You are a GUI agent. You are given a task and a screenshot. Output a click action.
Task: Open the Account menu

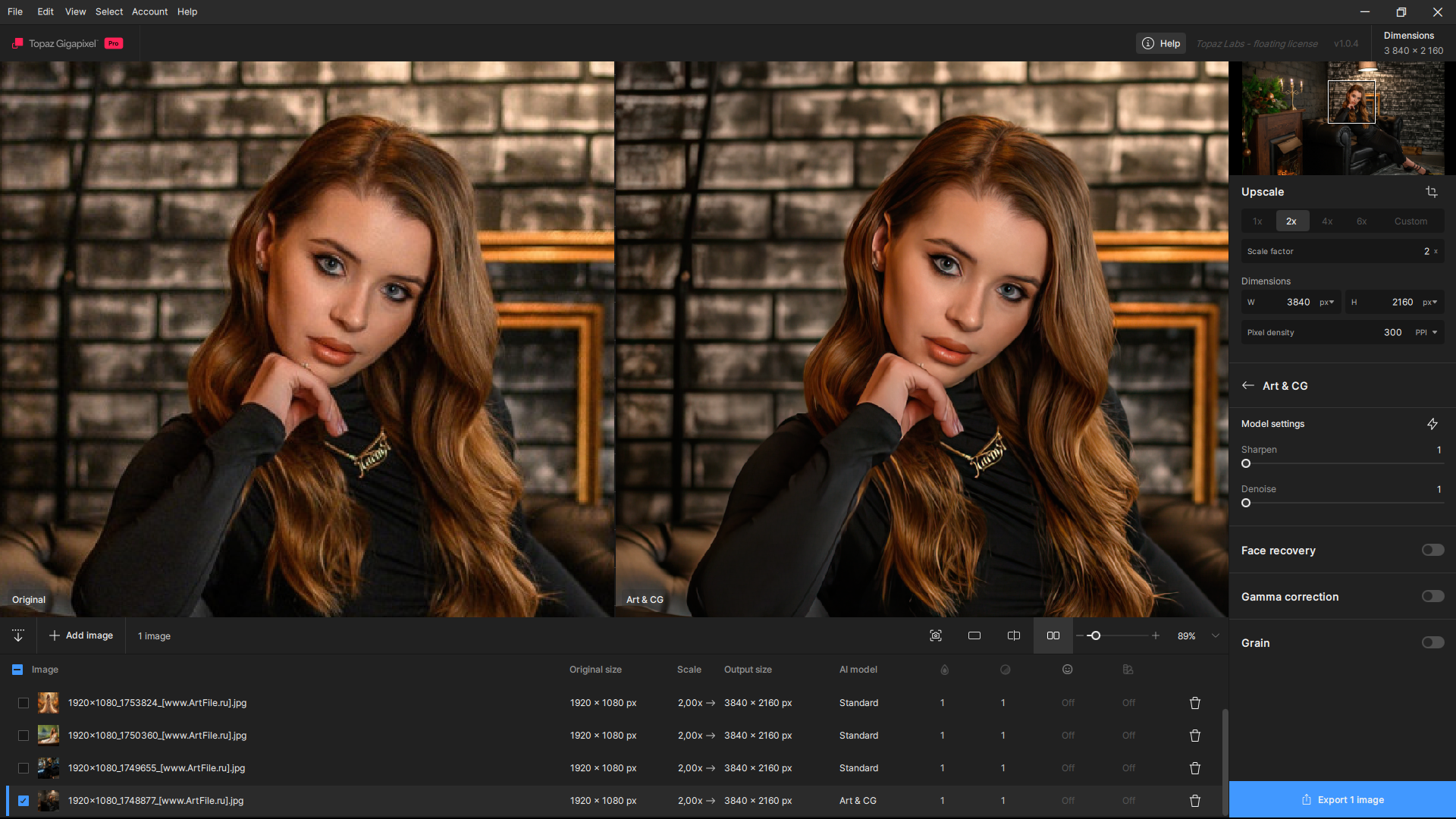pos(149,11)
